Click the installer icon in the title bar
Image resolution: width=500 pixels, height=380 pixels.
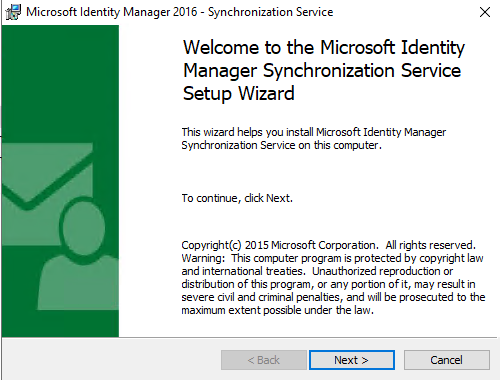click(x=13, y=12)
